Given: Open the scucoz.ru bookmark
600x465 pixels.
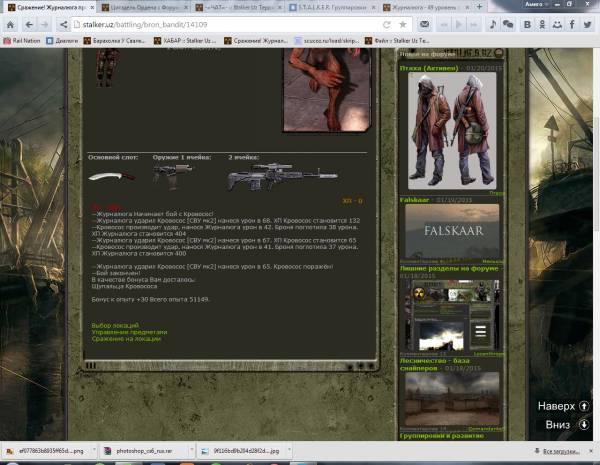Looking at the screenshot, I should point(327,41).
